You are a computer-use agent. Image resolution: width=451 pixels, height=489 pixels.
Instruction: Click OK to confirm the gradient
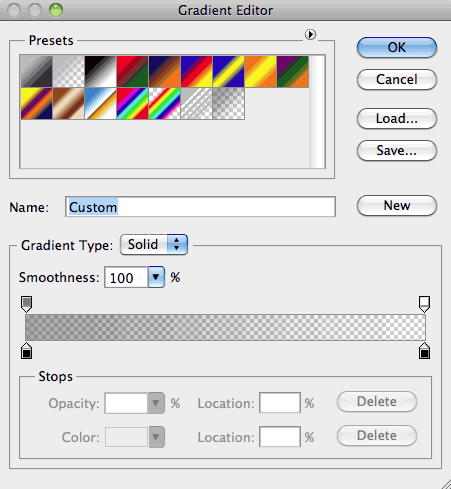pos(397,47)
